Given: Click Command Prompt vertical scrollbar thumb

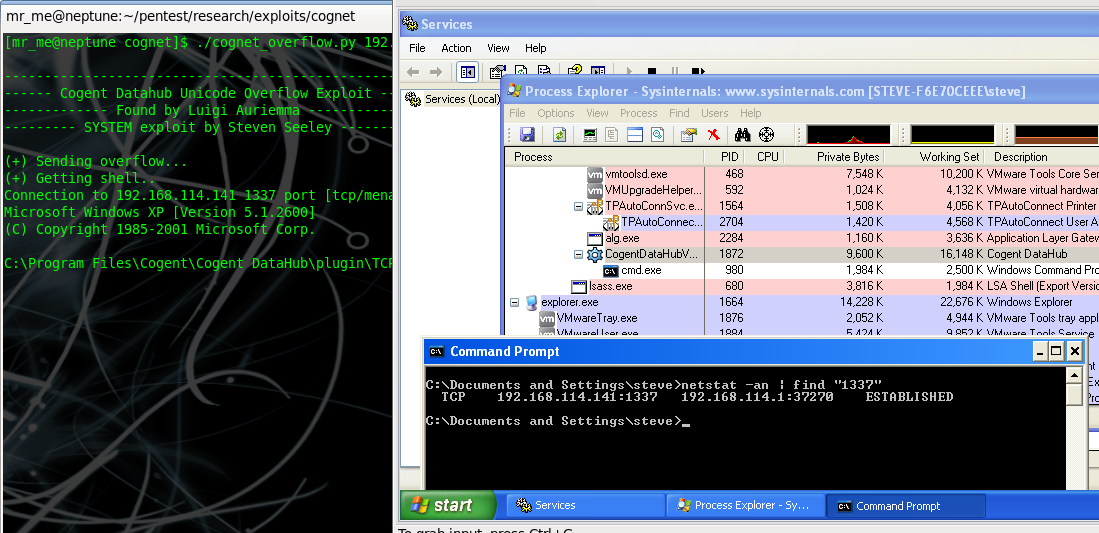Looking at the screenshot, I should pyautogui.click(x=1074, y=394).
